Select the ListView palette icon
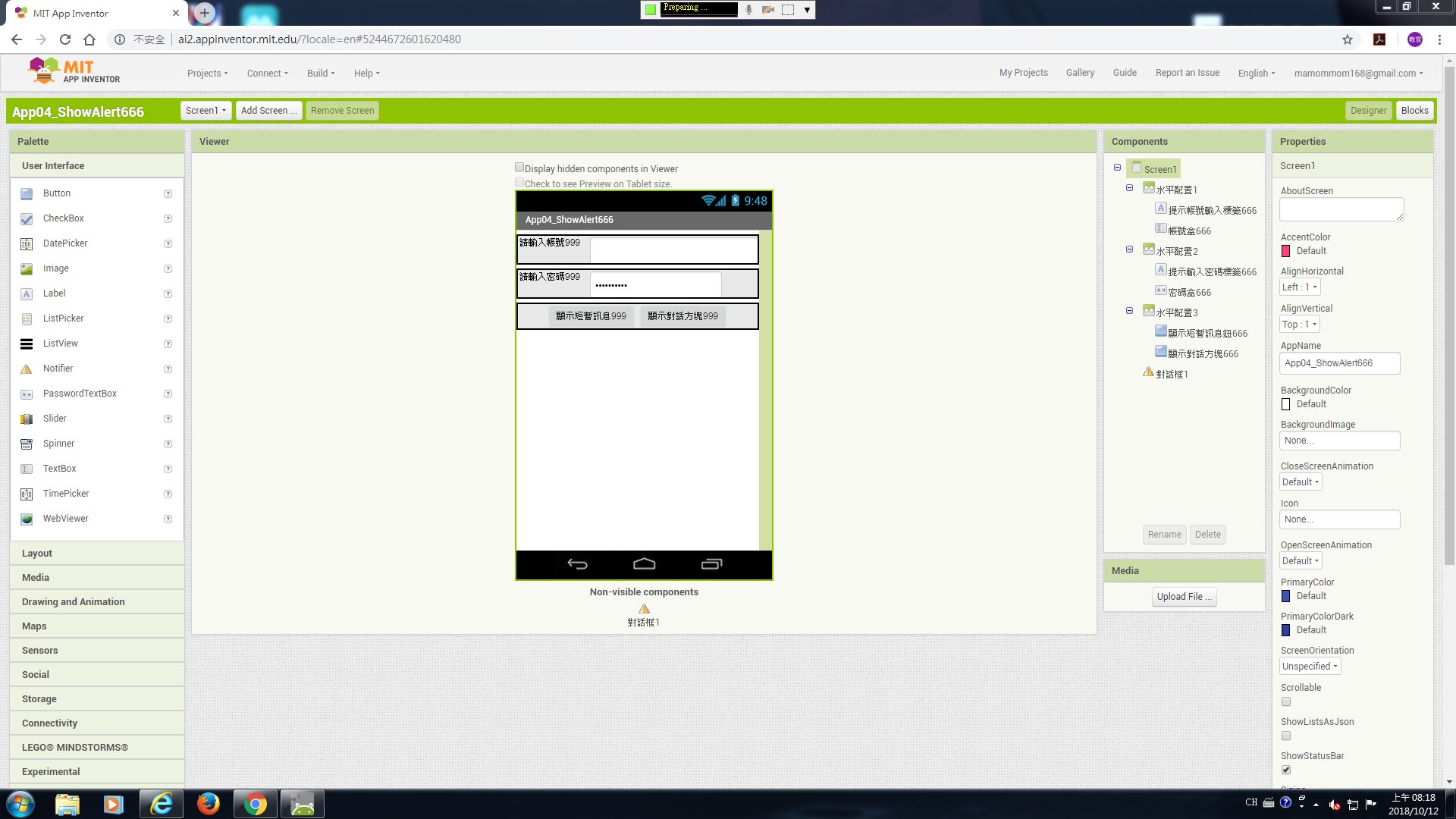Viewport: 1456px width, 819px height. pyautogui.click(x=27, y=344)
